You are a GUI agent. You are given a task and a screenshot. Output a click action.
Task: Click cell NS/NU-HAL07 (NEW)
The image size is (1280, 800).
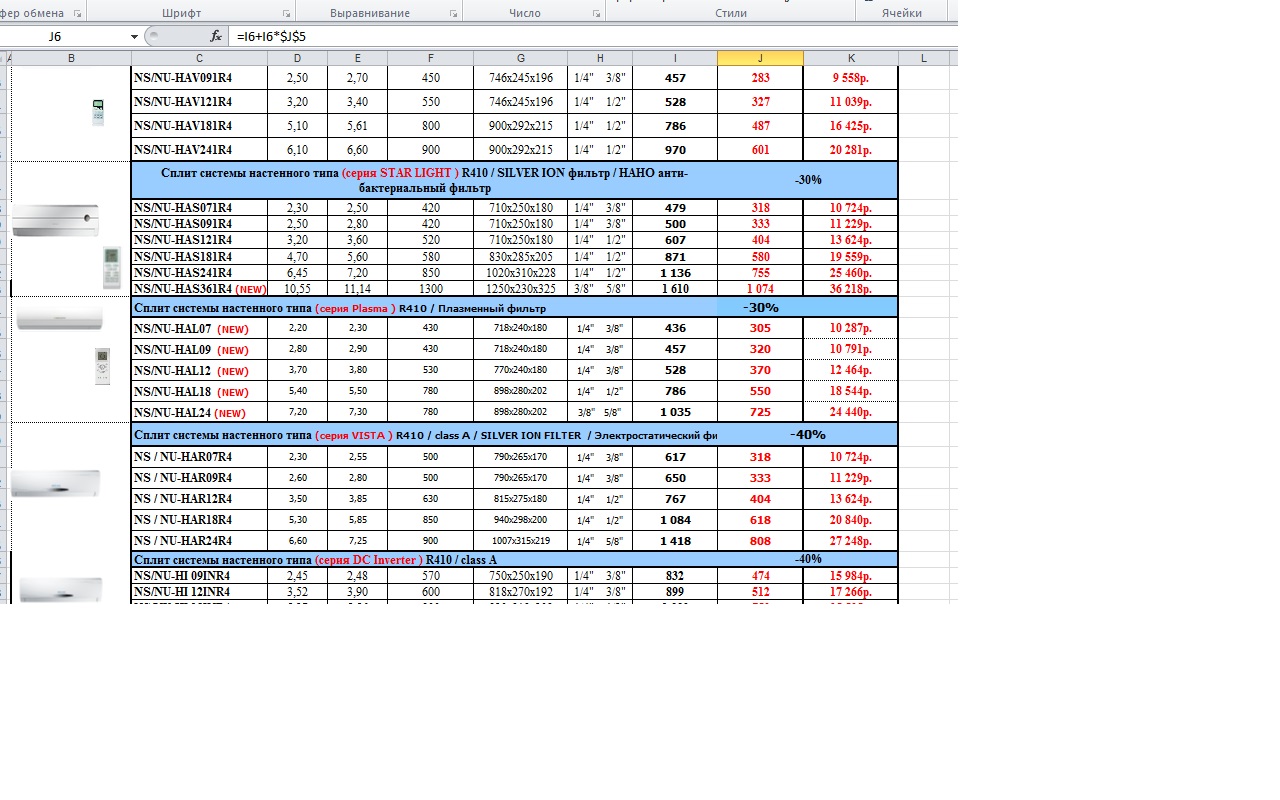click(199, 328)
